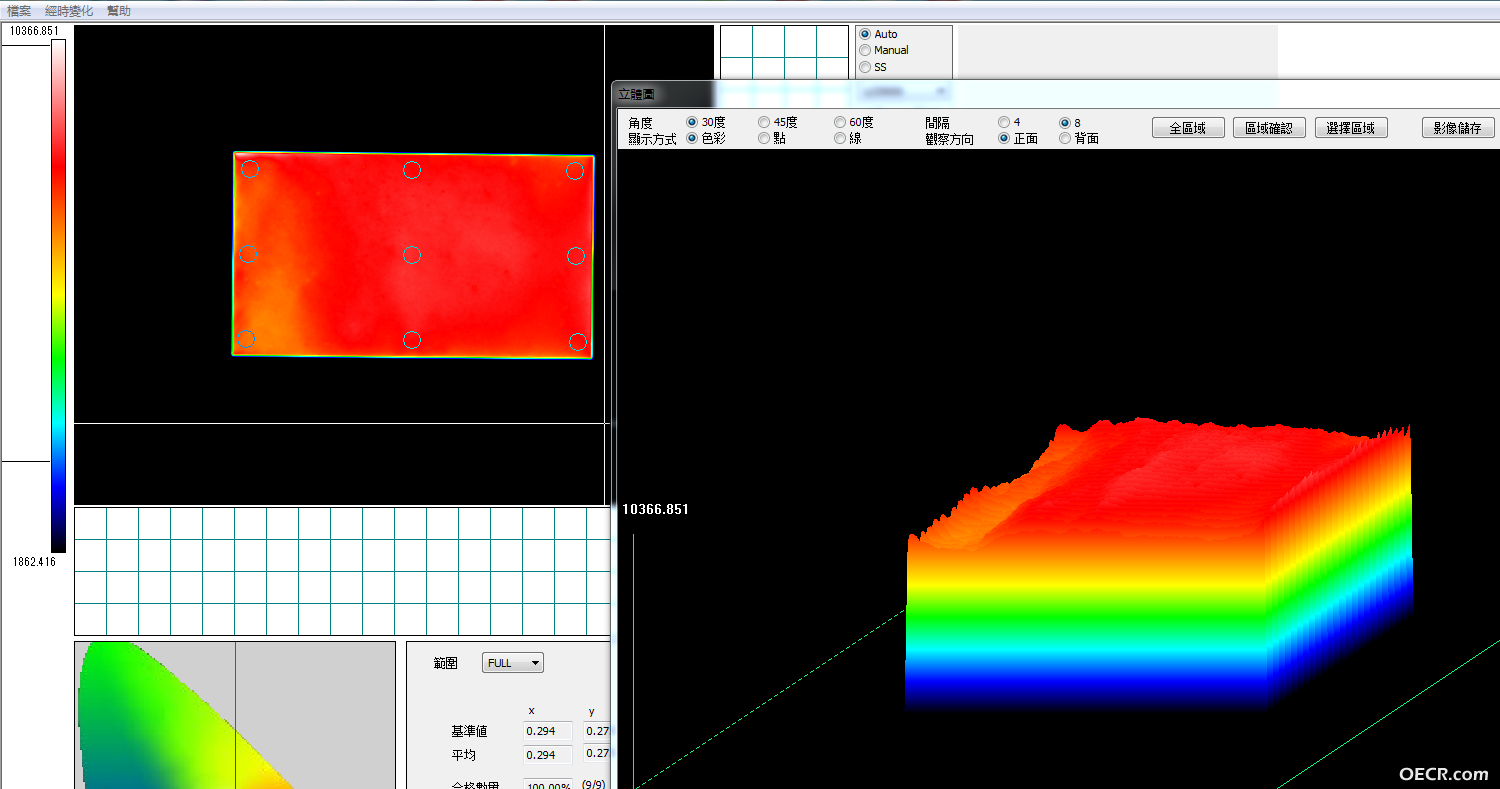Open the 經時變化 menu
Image resolution: width=1500 pixels, height=789 pixels.
coord(69,11)
